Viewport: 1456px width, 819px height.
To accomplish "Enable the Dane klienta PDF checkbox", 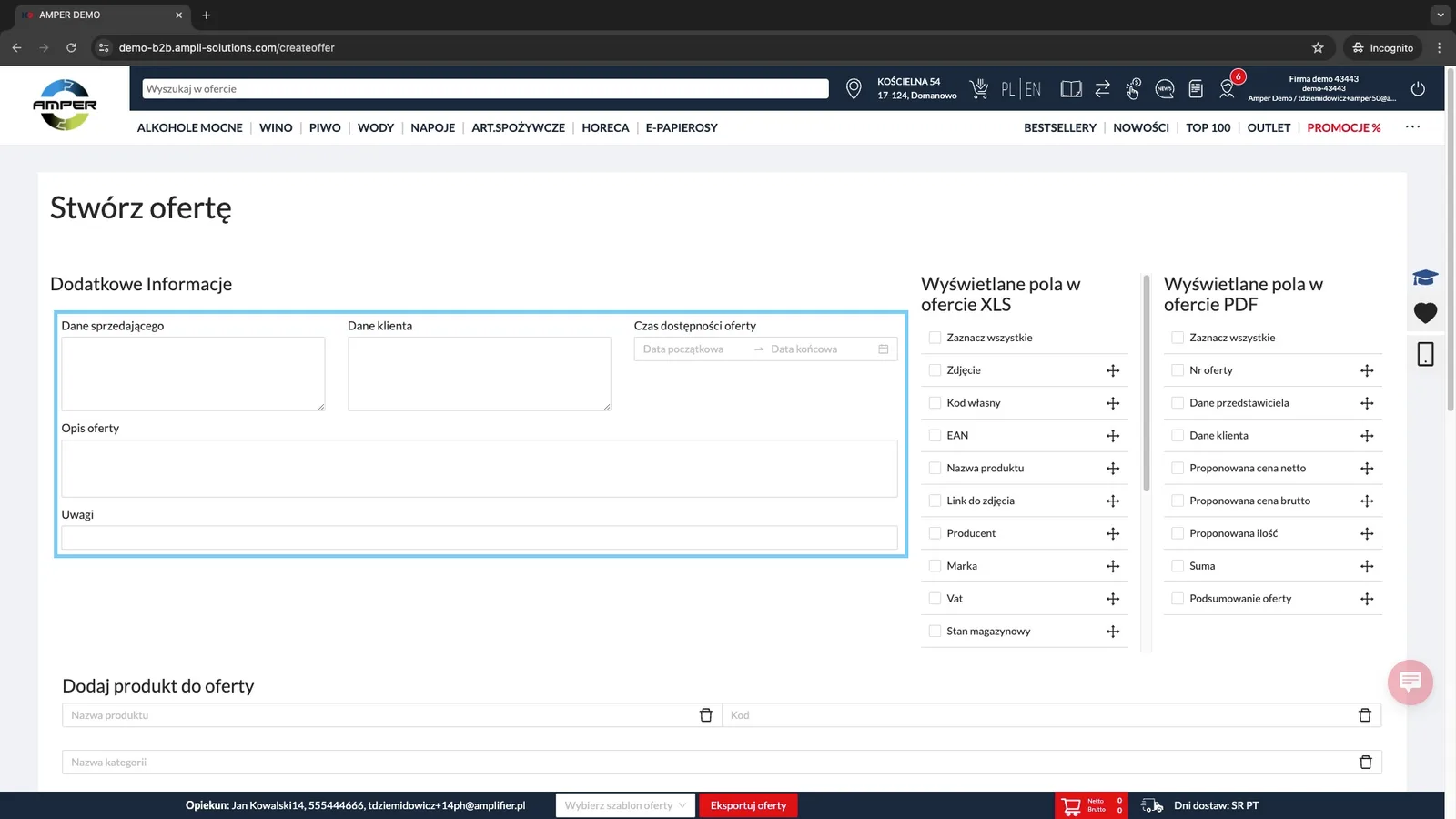I will pos(1178,436).
